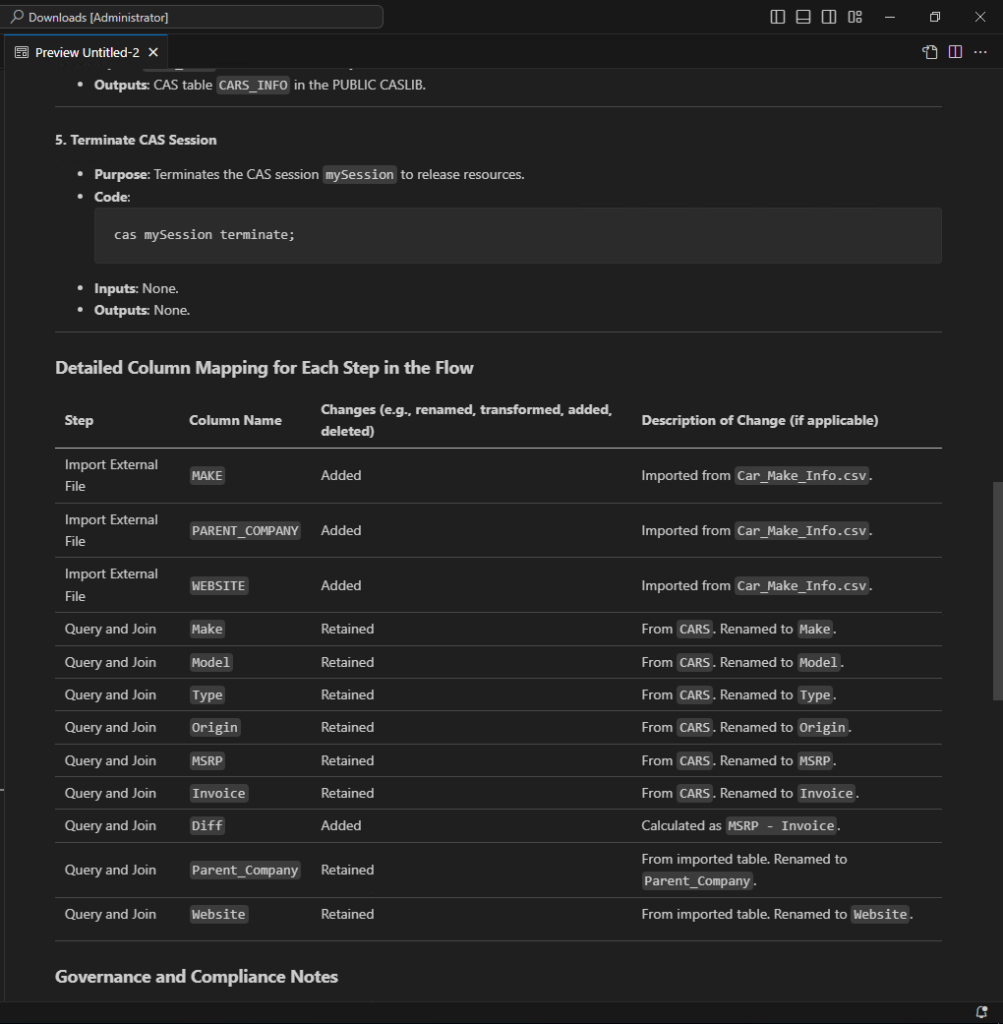Click the Governance and Compliance Notes heading

pos(196,976)
